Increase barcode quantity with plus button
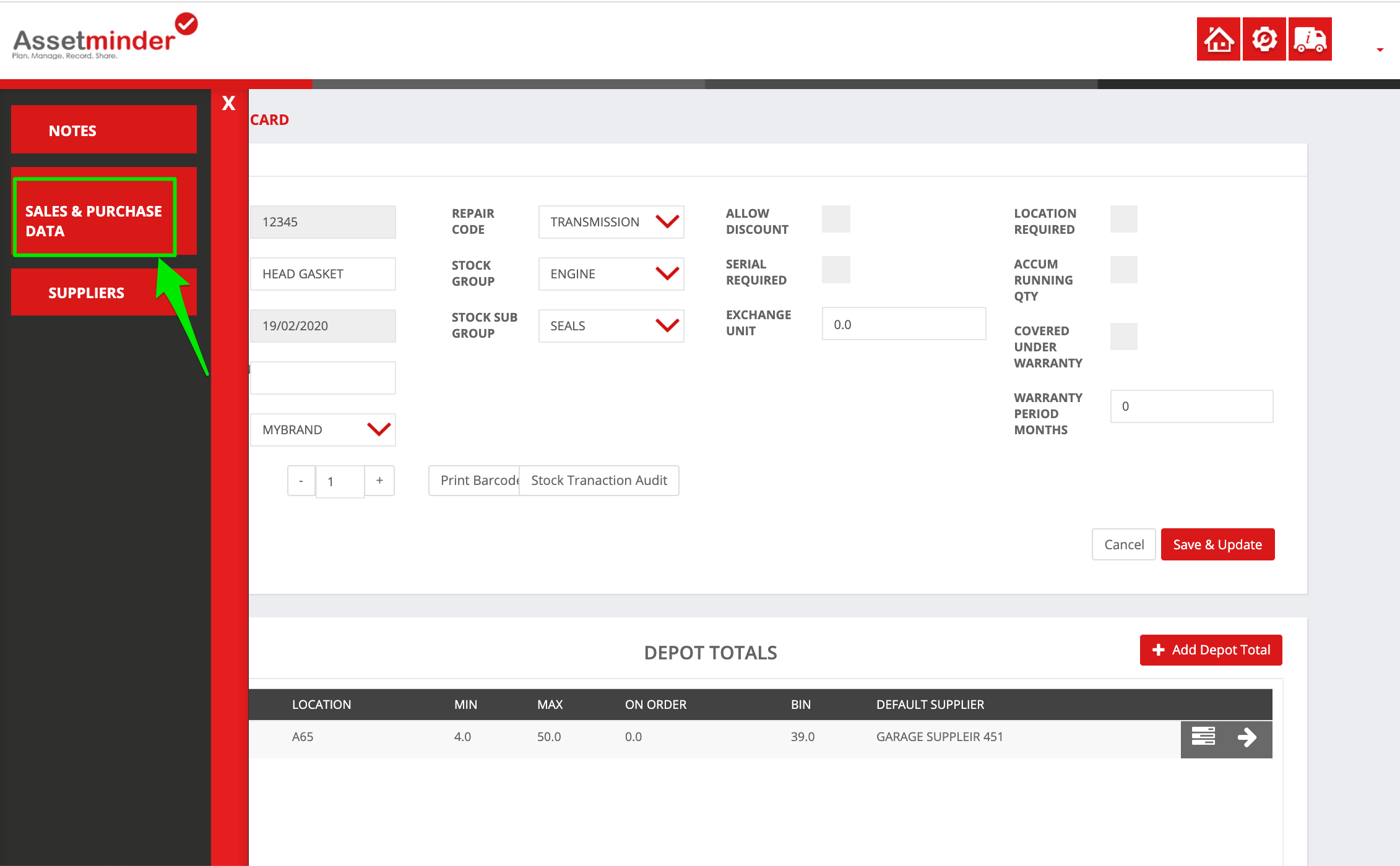1400x866 pixels. [379, 481]
